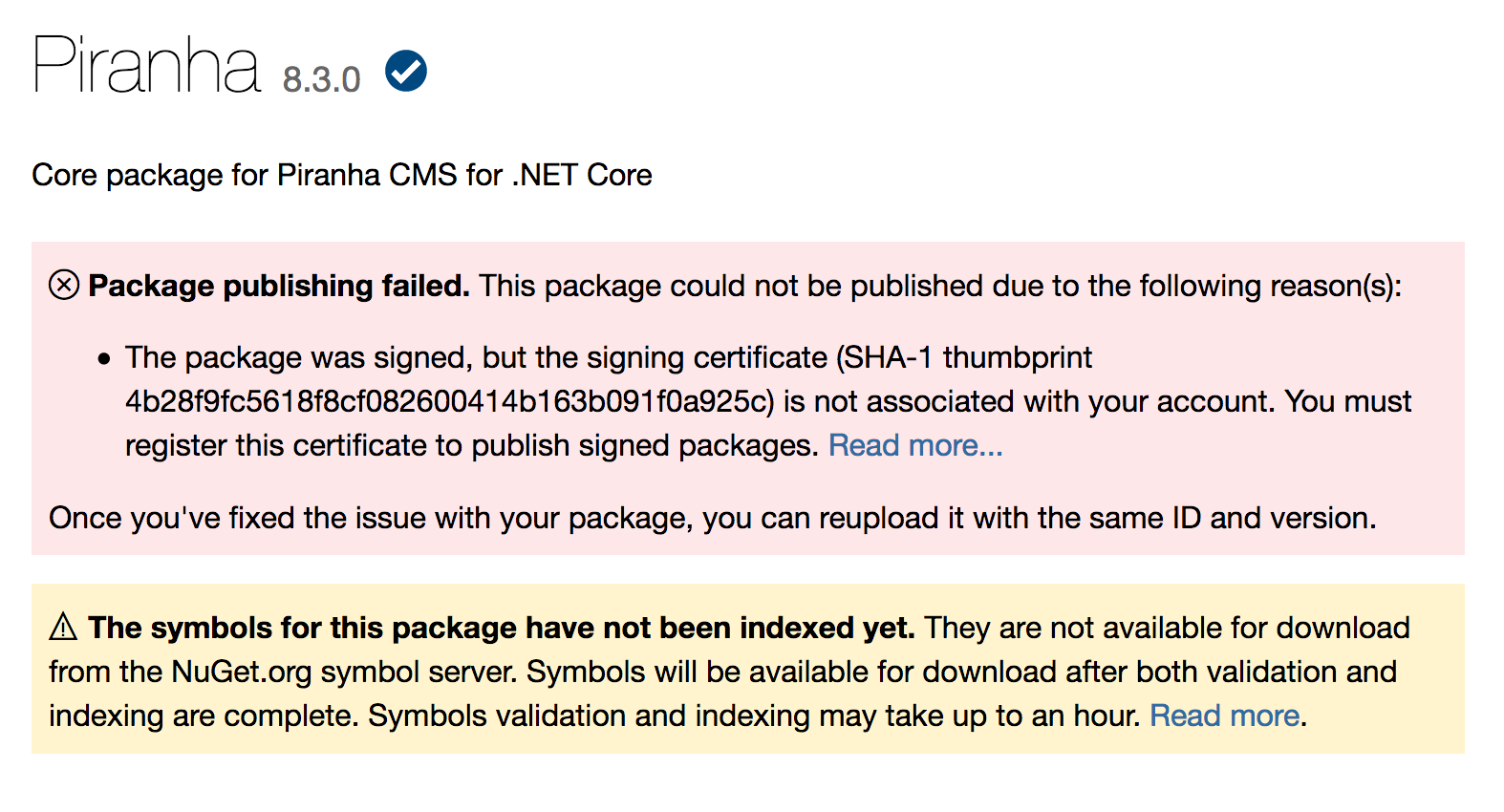1504x812 pixels.
Task: Select the pink publishing failure banner
Action: 752,396
